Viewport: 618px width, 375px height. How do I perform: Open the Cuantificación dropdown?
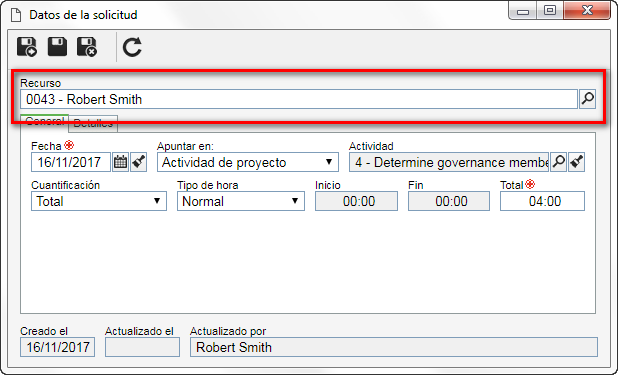(x=157, y=201)
